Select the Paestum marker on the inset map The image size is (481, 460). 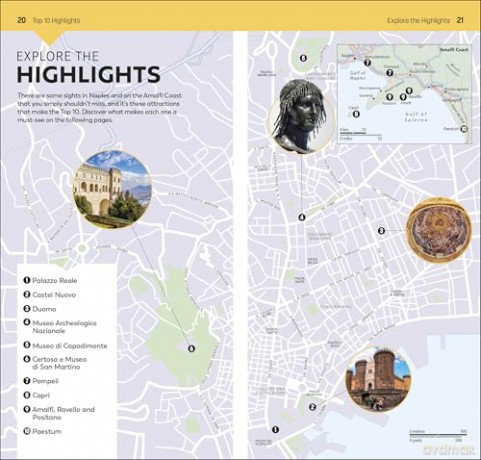pyautogui.click(x=464, y=129)
